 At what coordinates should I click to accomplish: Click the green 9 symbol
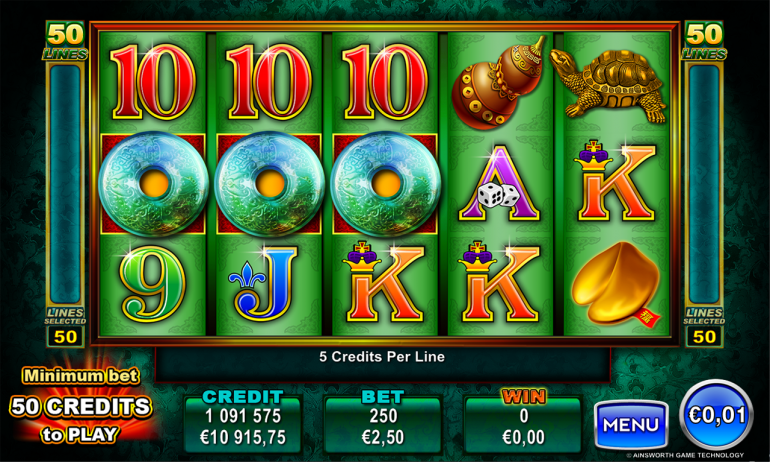pos(153,284)
